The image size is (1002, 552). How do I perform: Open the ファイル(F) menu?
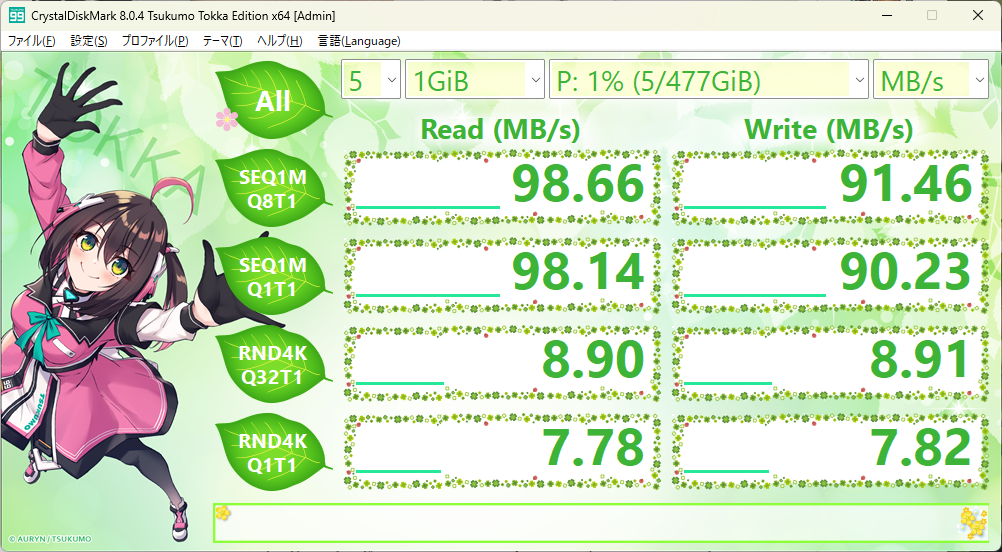pos(31,41)
